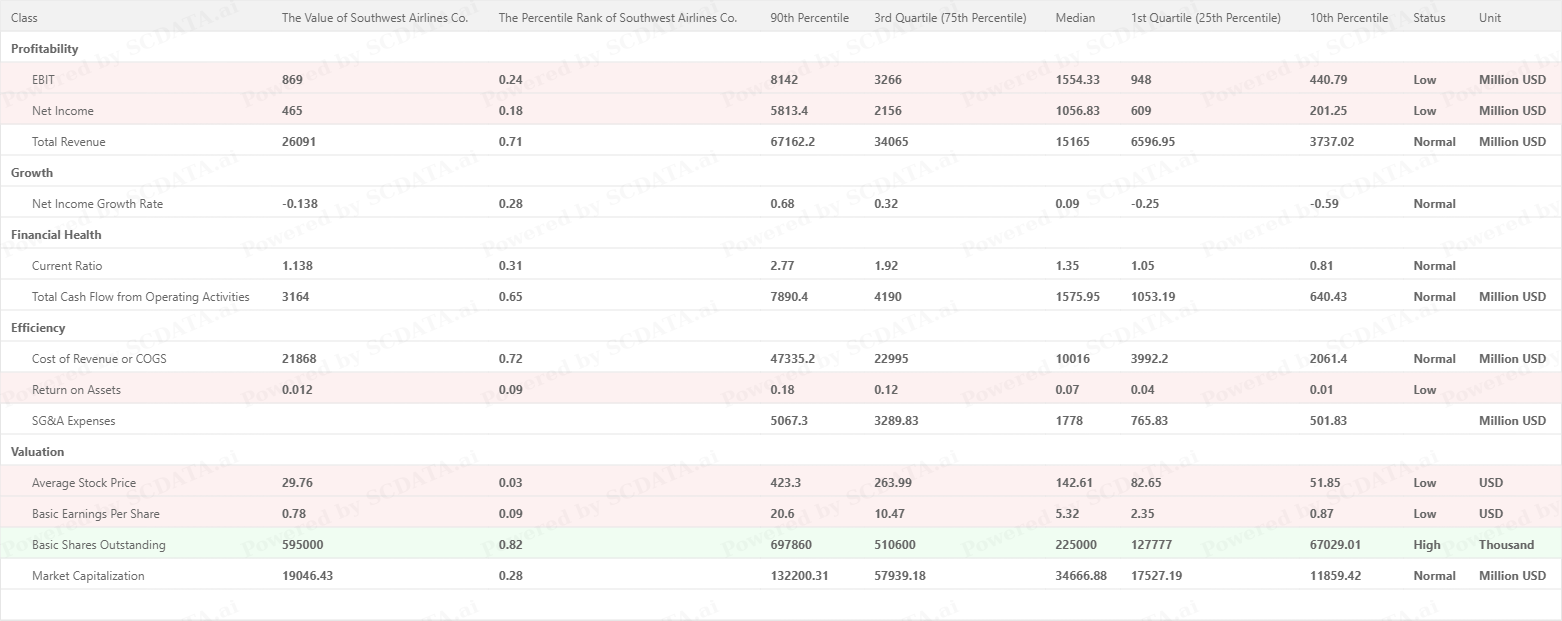Select the Growth group row
The height and width of the screenshot is (621, 1562).
tap(781, 172)
